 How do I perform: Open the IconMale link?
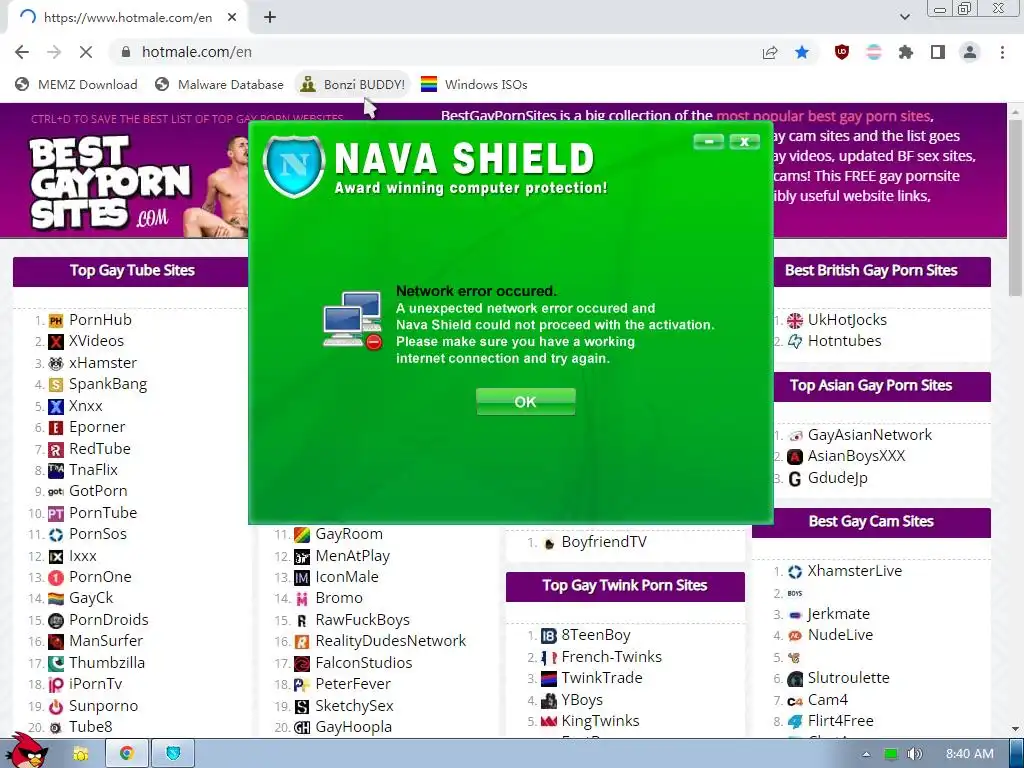(x=347, y=577)
